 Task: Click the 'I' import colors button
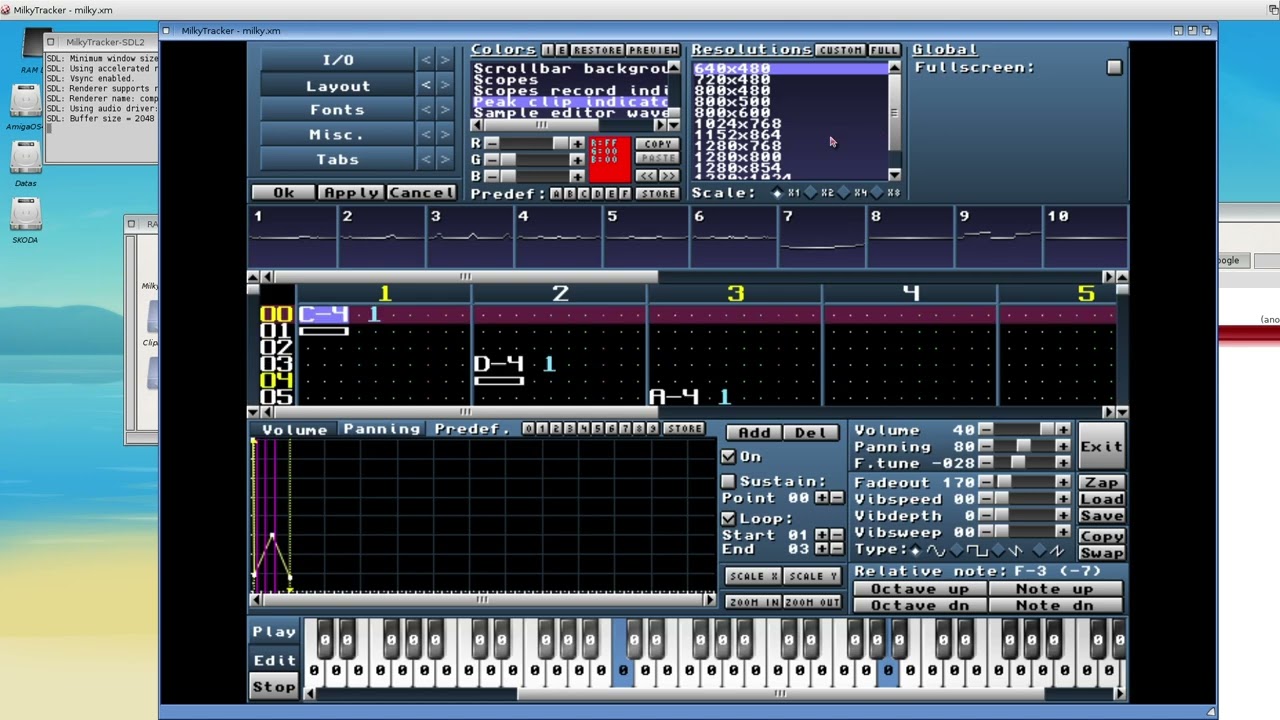click(x=547, y=50)
